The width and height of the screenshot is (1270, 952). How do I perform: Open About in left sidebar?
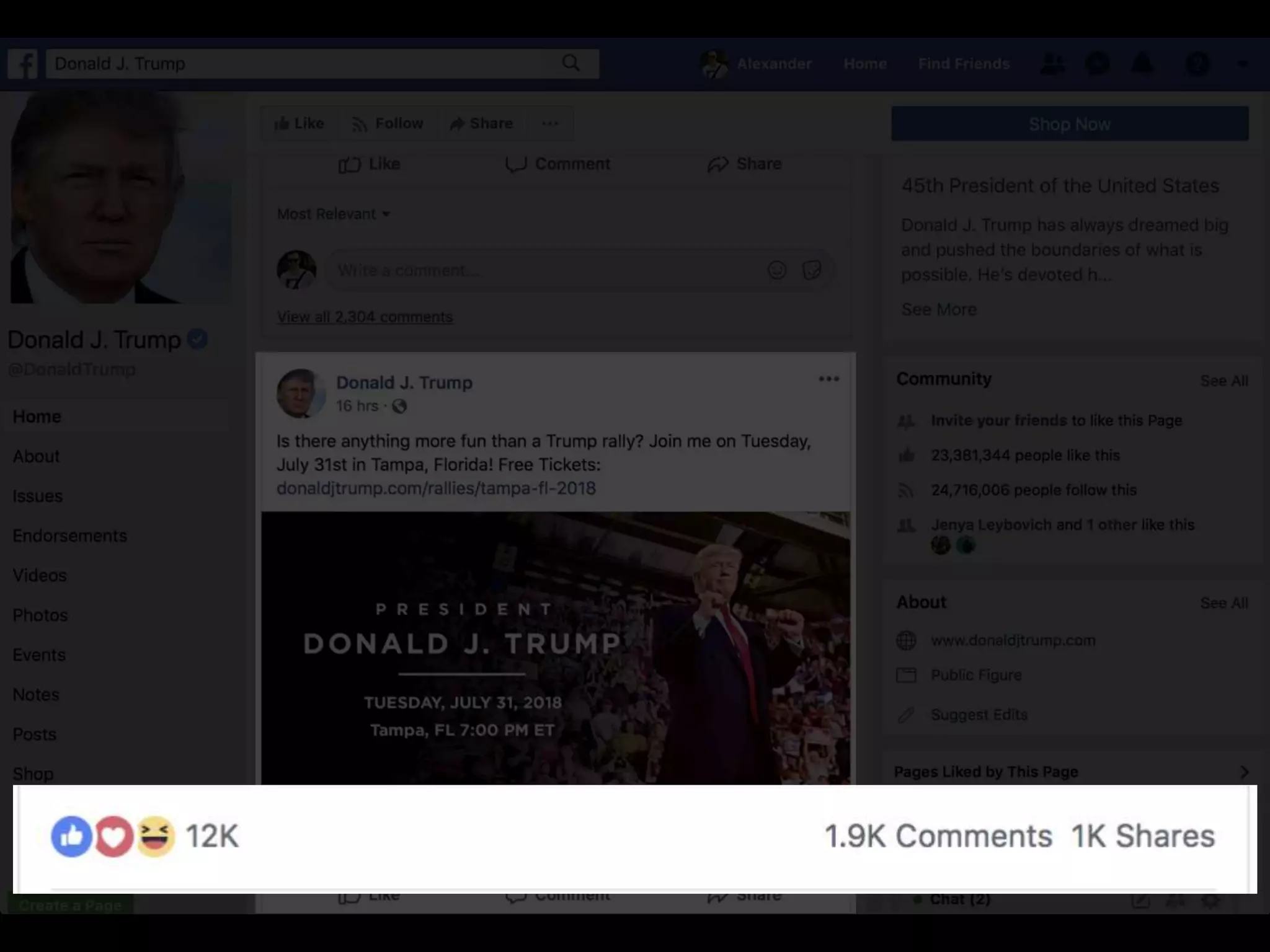[x=36, y=456]
